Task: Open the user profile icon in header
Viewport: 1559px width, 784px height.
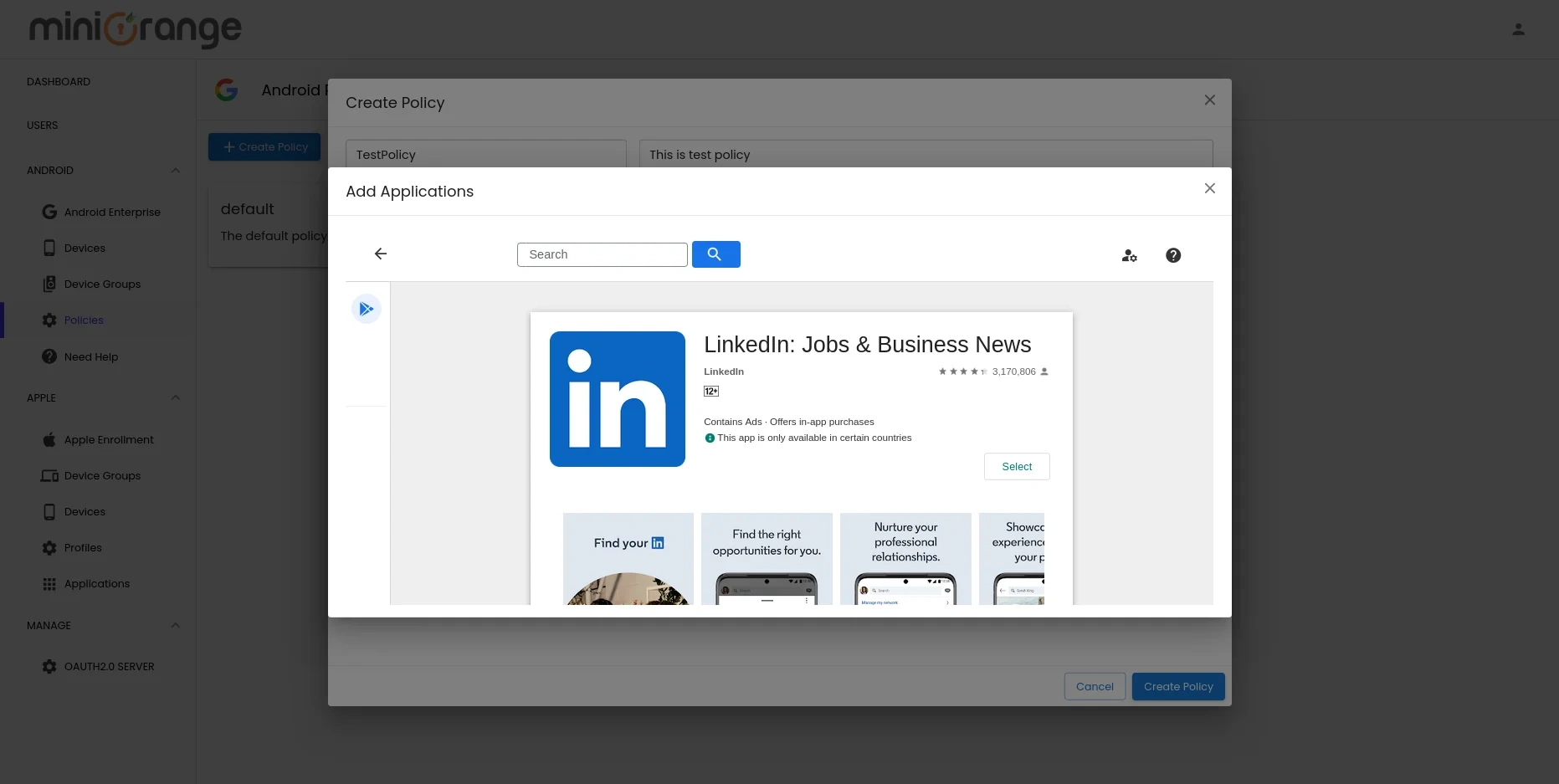Action: click(1518, 29)
